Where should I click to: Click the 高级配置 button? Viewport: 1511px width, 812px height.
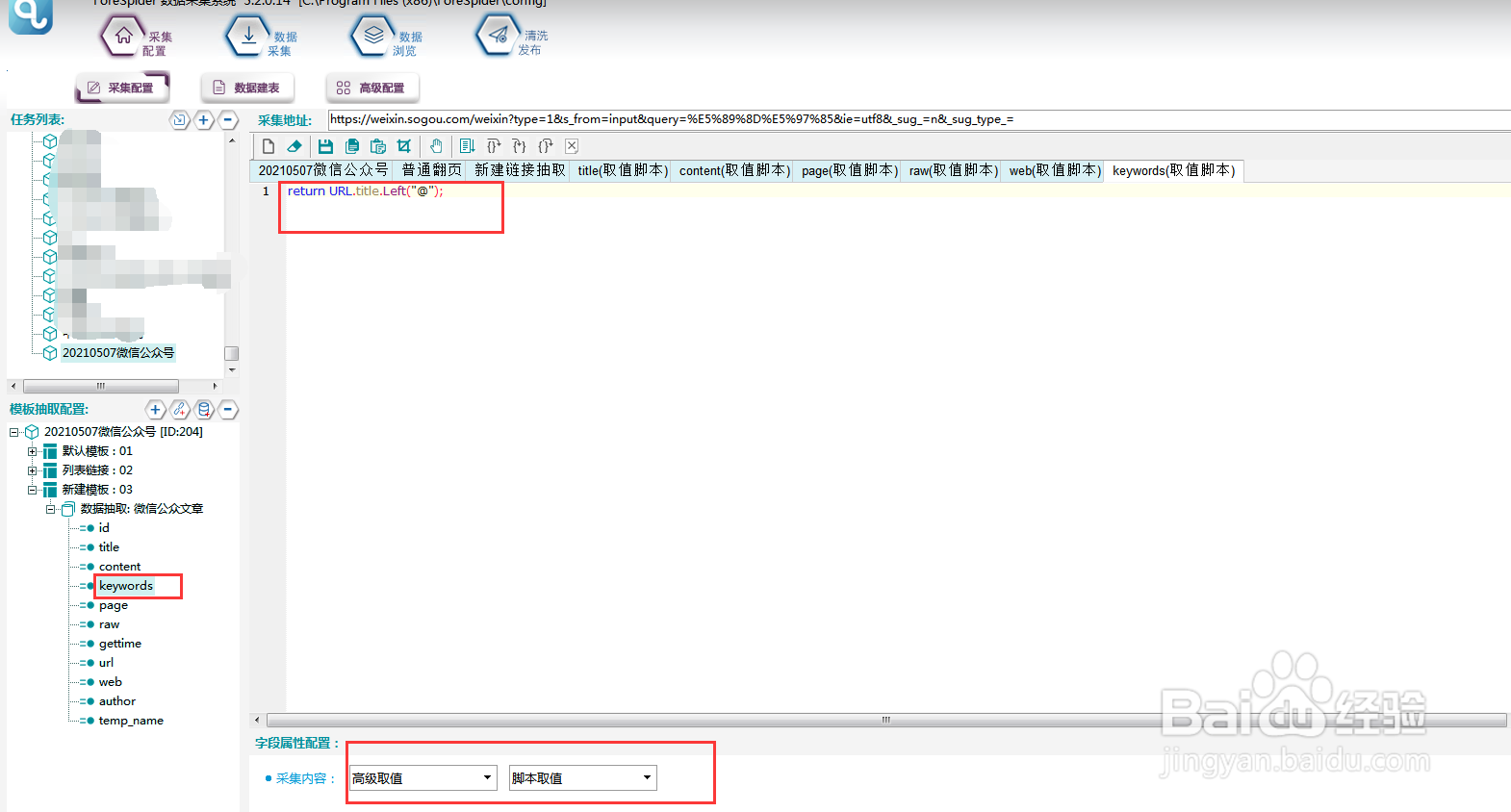tap(372, 88)
